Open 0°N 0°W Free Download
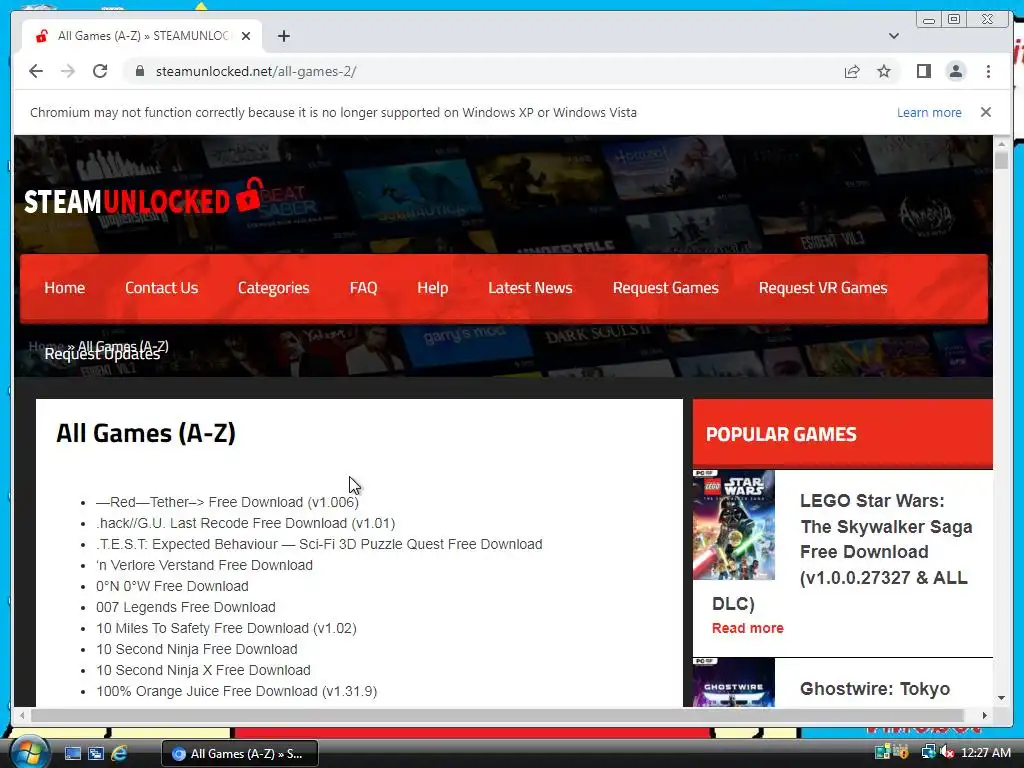Image resolution: width=1024 pixels, height=768 pixels. point(172,586)
